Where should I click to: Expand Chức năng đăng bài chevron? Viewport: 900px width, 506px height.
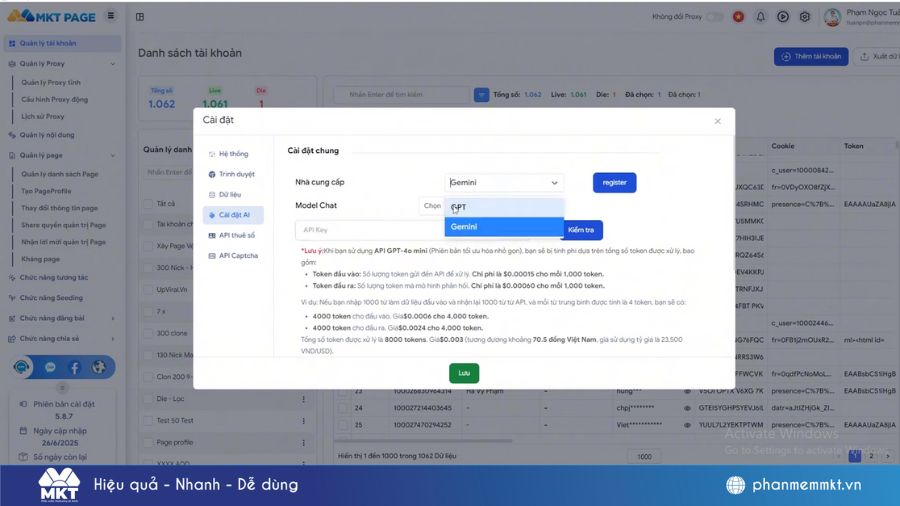[112, 318]
